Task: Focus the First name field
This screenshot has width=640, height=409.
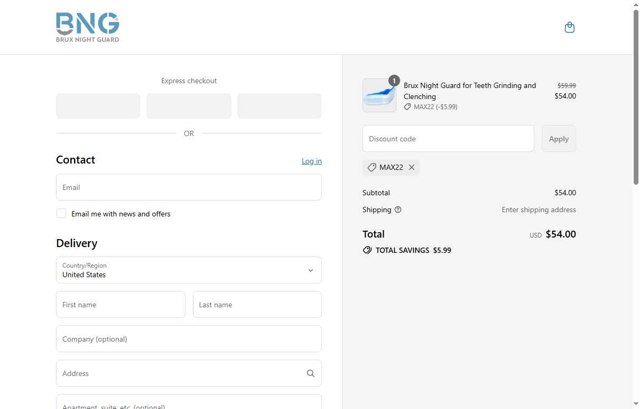Action: [120, 305]
